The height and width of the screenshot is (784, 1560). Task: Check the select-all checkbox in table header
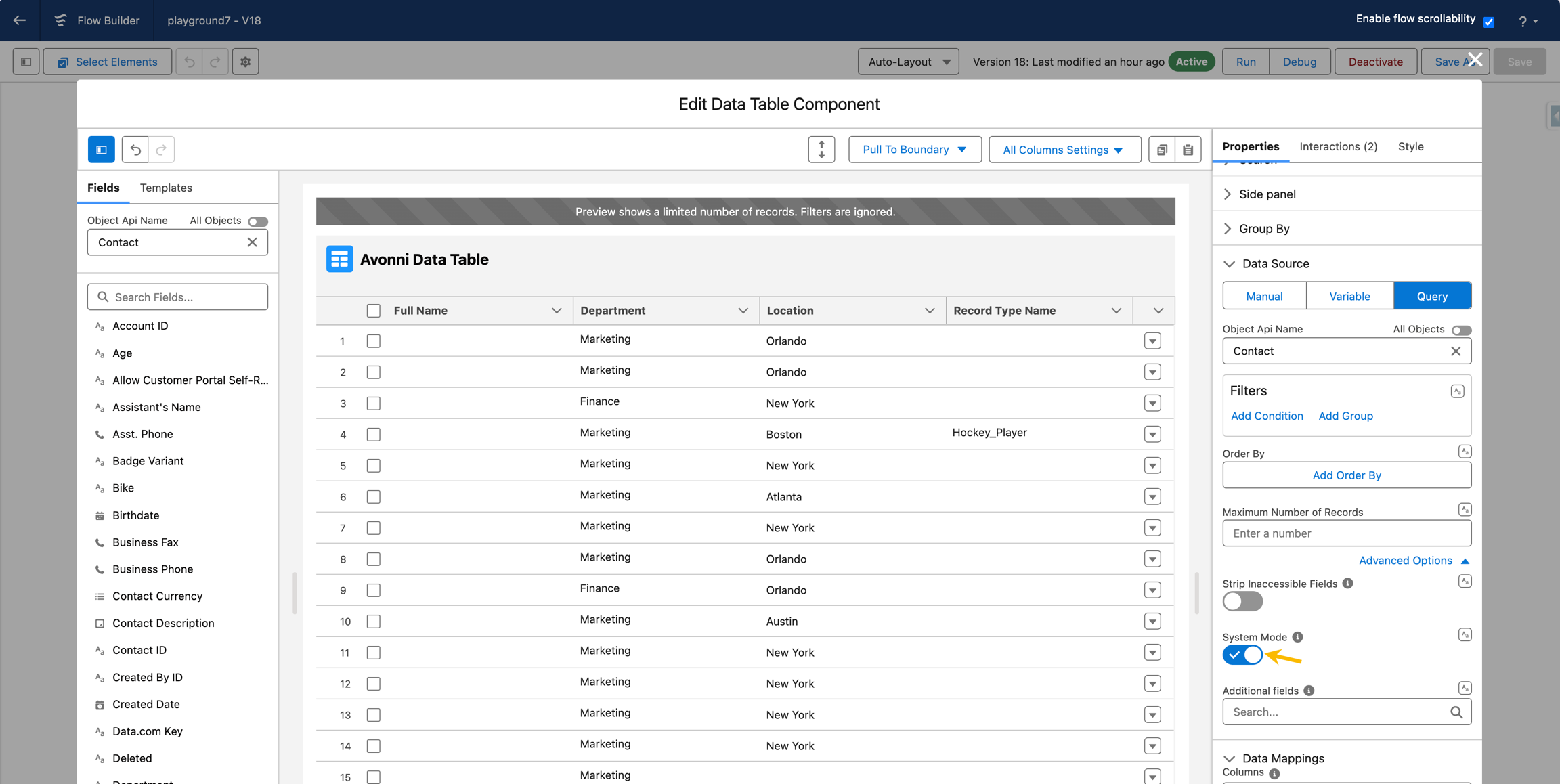click(x=373, y=311)
